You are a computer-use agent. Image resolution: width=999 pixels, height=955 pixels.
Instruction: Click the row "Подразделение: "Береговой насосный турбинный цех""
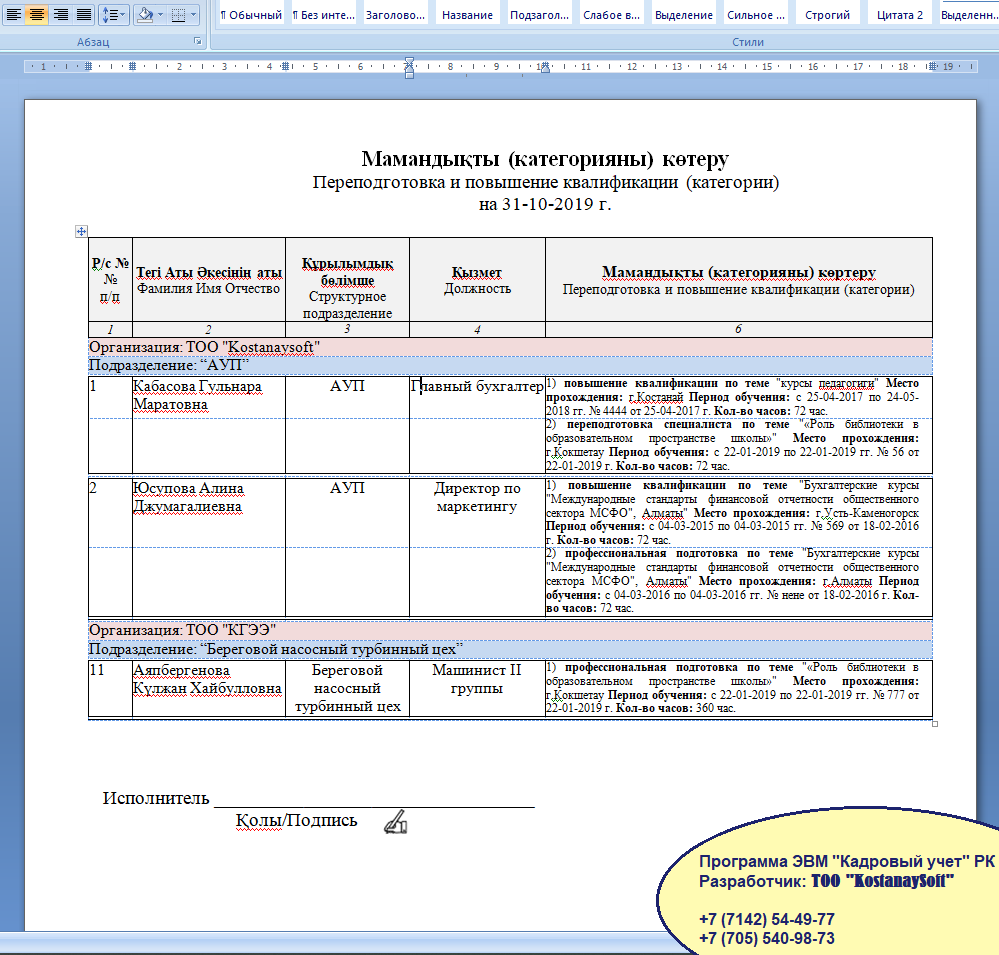510,649
